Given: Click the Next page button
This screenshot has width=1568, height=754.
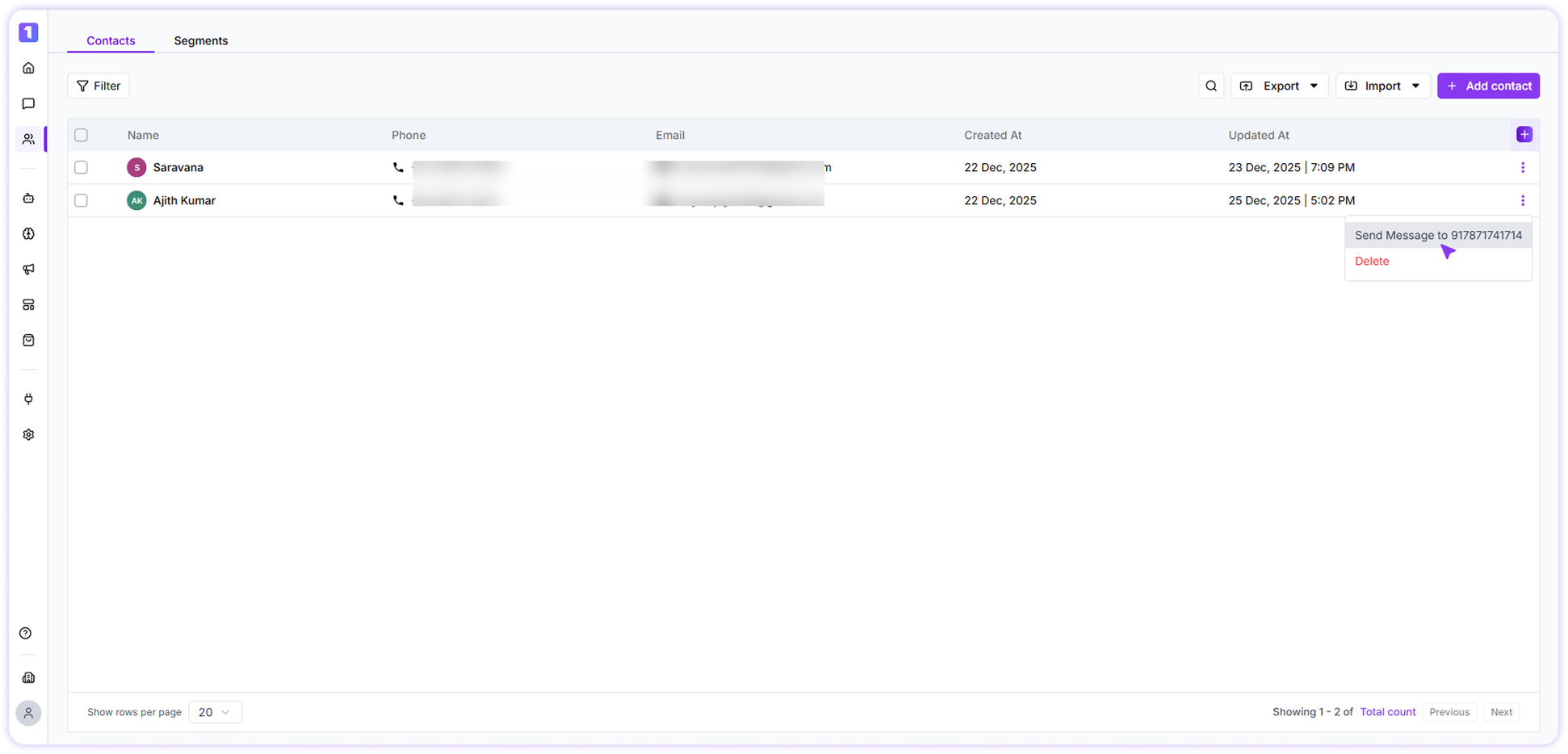Looking at the screenshot, I should (1501, 713).
